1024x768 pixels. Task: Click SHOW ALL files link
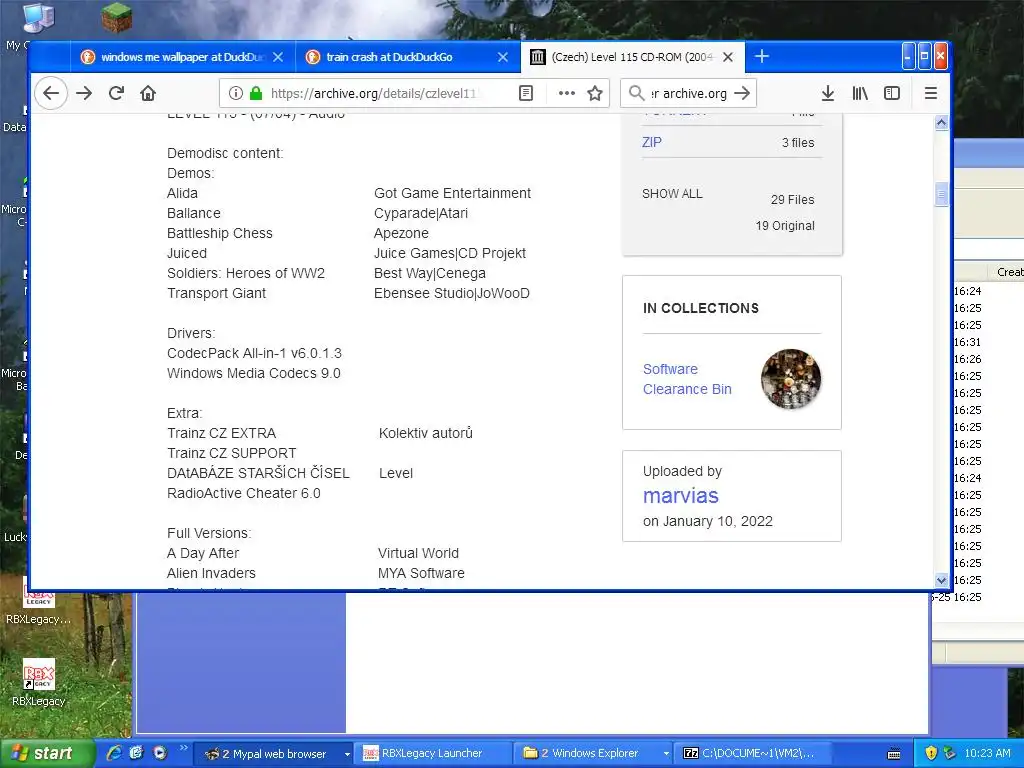(672, 194)
